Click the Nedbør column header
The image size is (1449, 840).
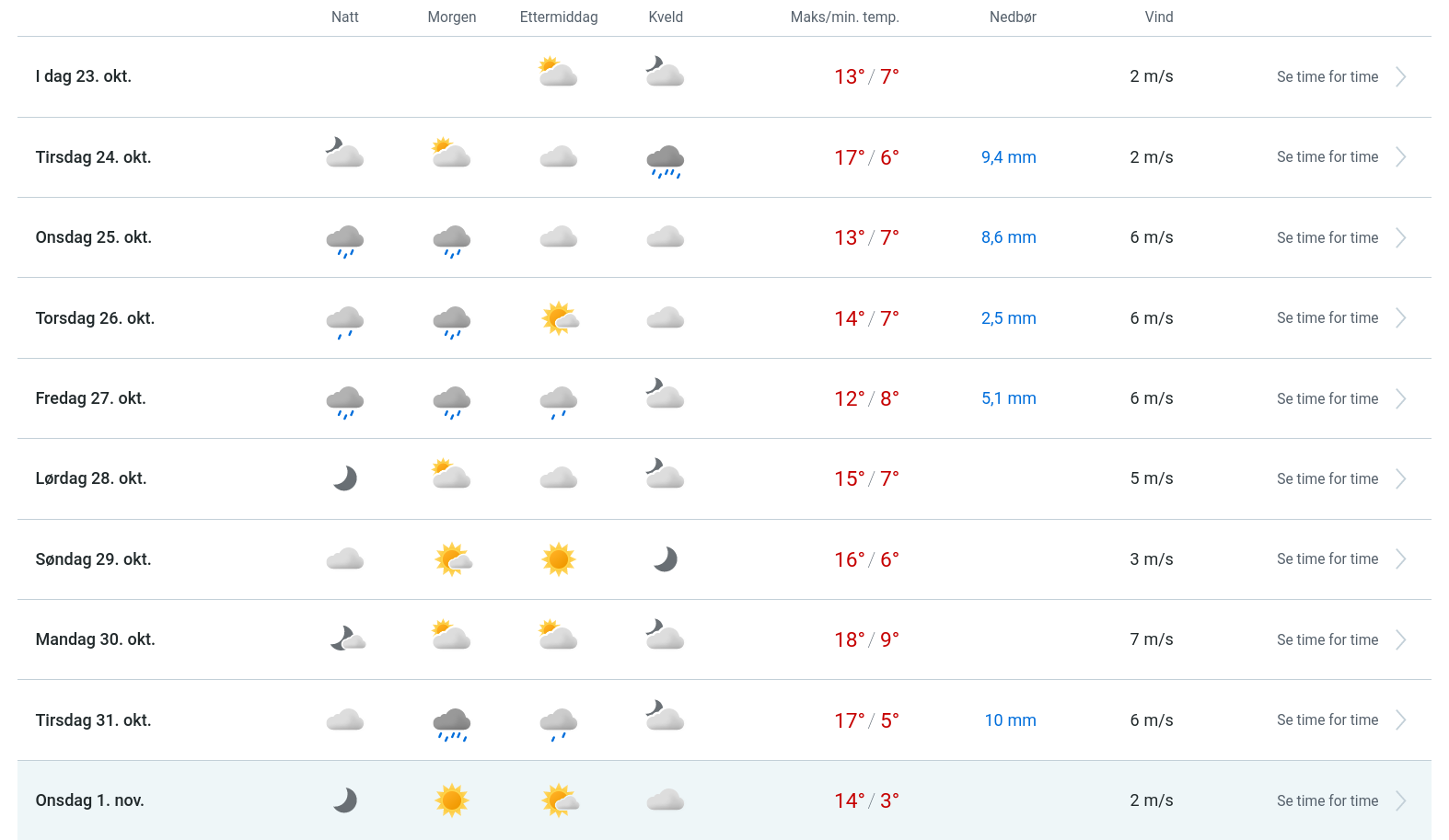[1013, 17]
